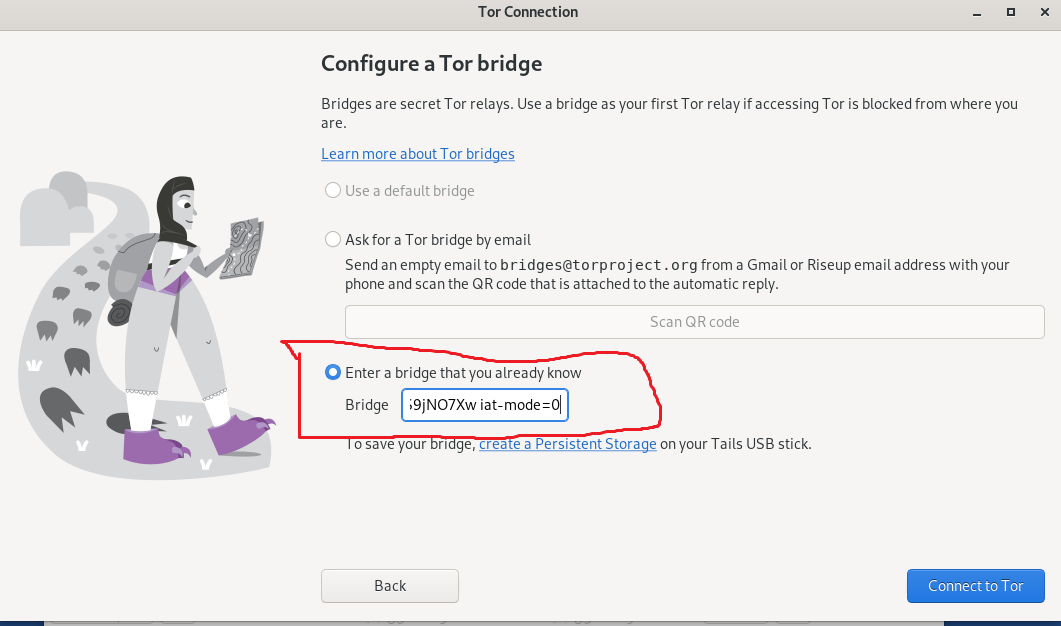Maximize the Tor Connection window
The height and width of the screenshot is (626, 1061).
click(x=1011, y=12)
